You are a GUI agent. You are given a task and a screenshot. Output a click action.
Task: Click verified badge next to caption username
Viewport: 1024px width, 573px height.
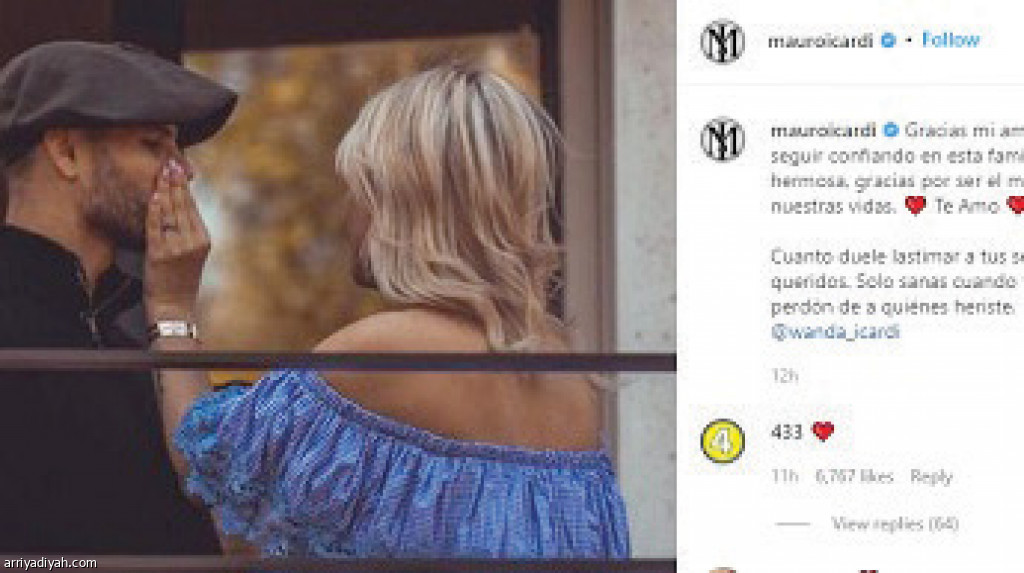[x=891, y=131]
